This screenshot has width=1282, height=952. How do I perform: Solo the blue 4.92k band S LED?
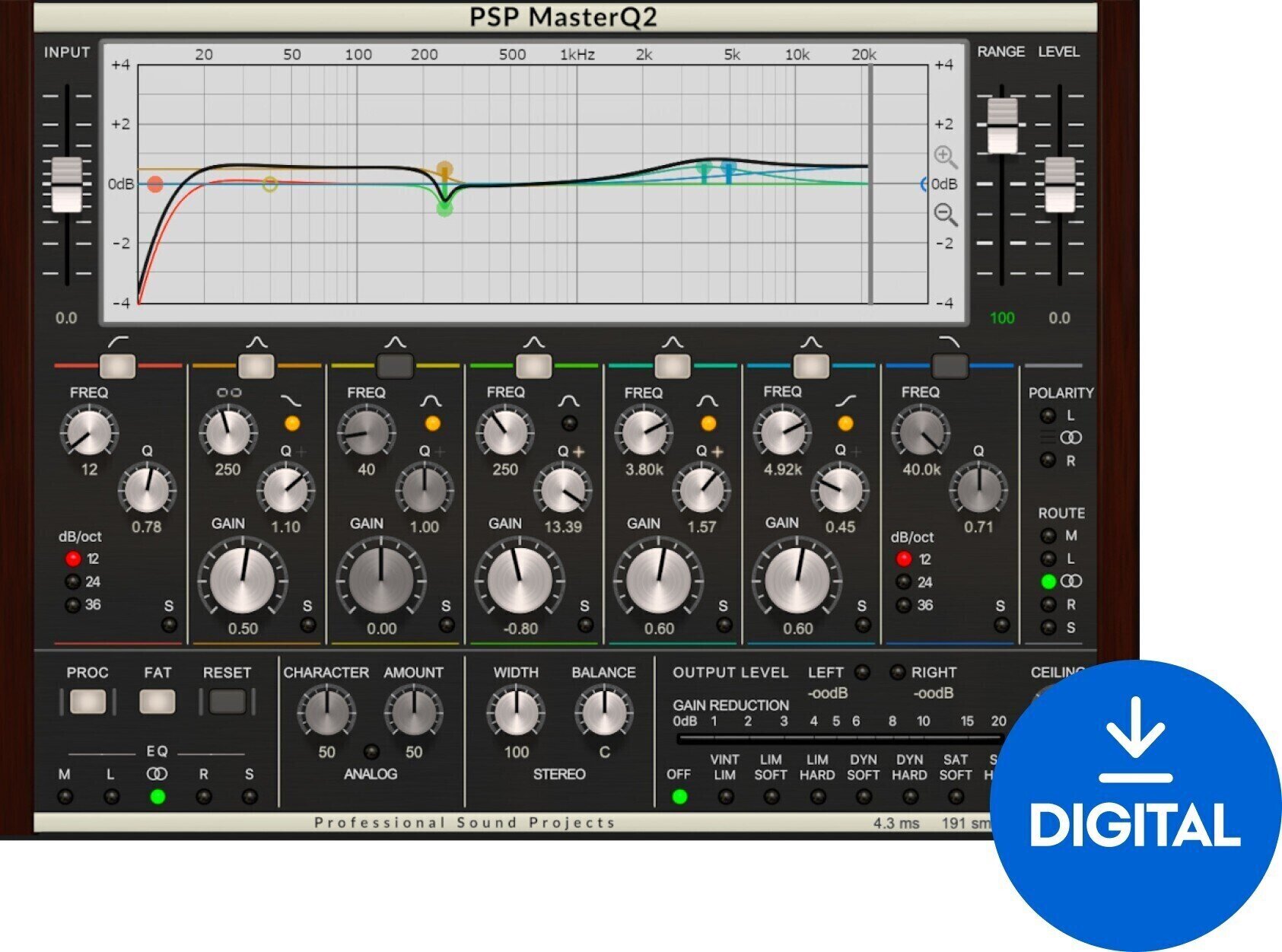(x=862, y=626)
